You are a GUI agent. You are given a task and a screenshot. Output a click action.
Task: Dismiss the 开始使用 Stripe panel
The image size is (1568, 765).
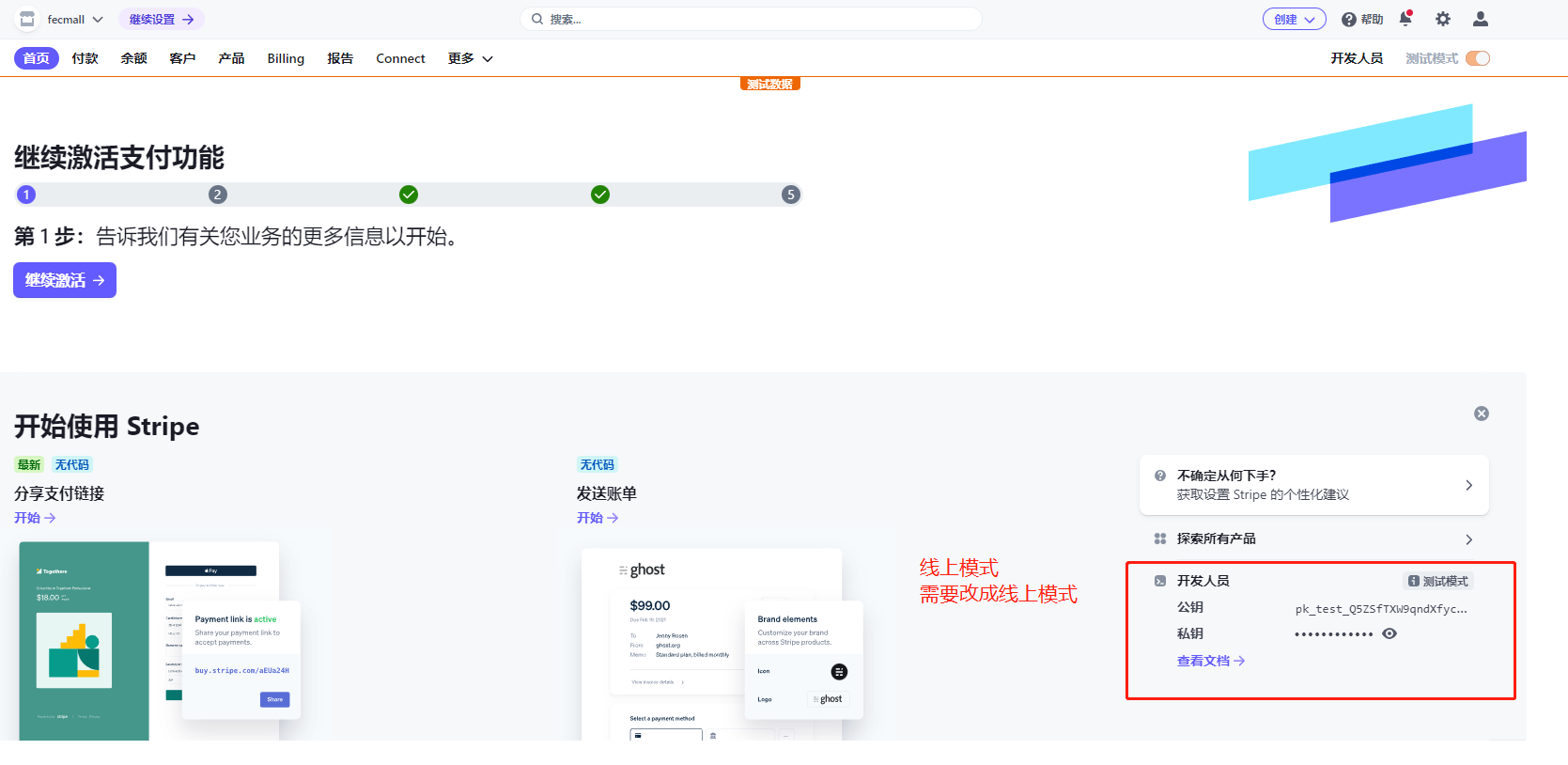click(1482, 414)
